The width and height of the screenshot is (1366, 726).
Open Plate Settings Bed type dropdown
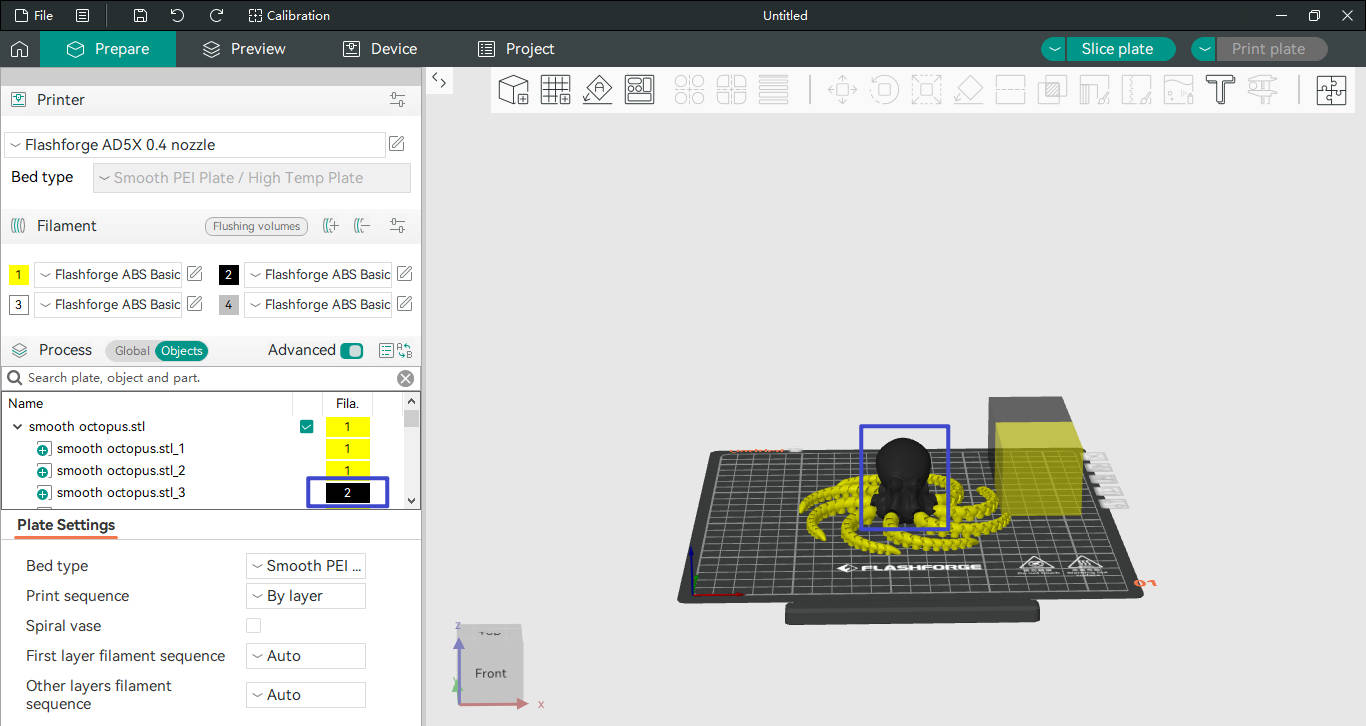306,566
